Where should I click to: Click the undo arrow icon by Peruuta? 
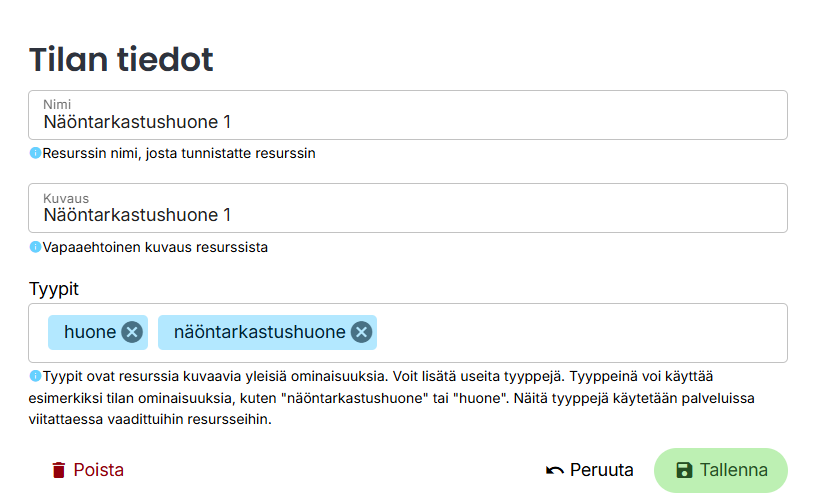click(555, 470)
